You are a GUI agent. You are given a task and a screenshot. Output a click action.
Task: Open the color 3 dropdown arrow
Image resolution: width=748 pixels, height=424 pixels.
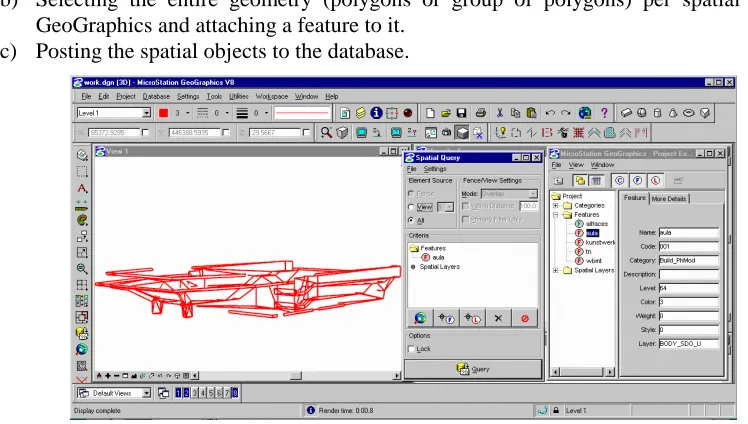pyautogui.click(x=187, y=113)
